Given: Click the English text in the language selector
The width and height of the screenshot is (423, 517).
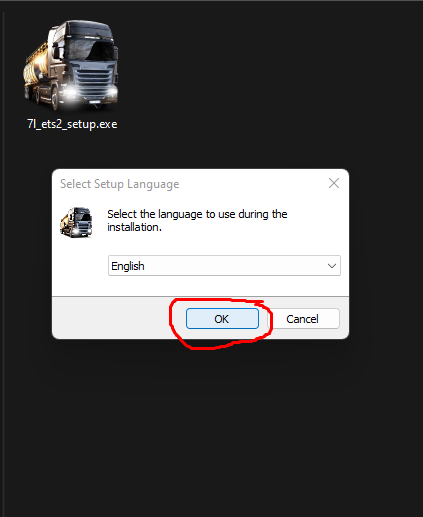Looking at the screenshot, I should coord(128,266).
